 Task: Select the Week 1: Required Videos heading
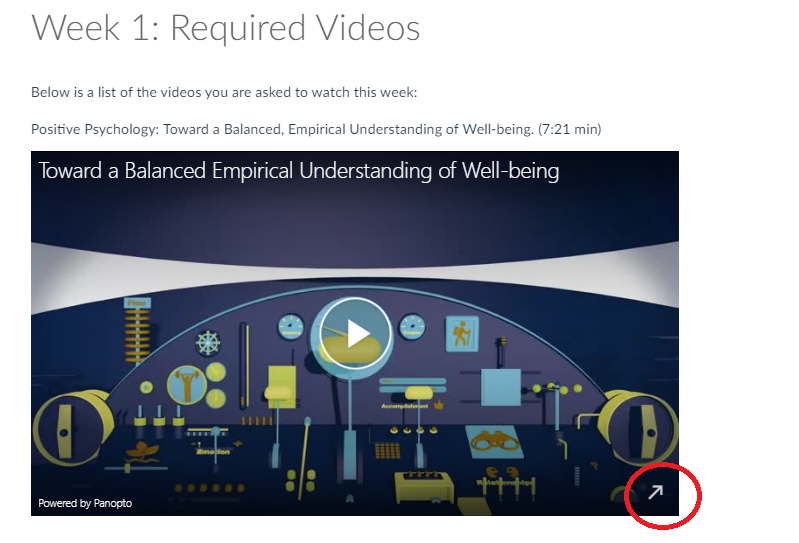point(226,28)
